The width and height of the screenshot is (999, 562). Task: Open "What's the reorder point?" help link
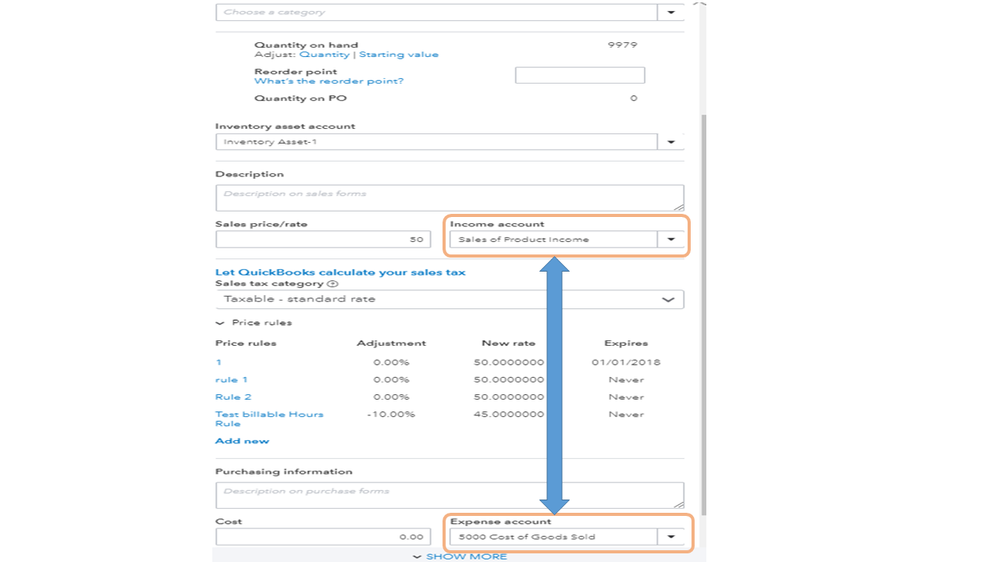pyautogui.click(x=329, y=81)
